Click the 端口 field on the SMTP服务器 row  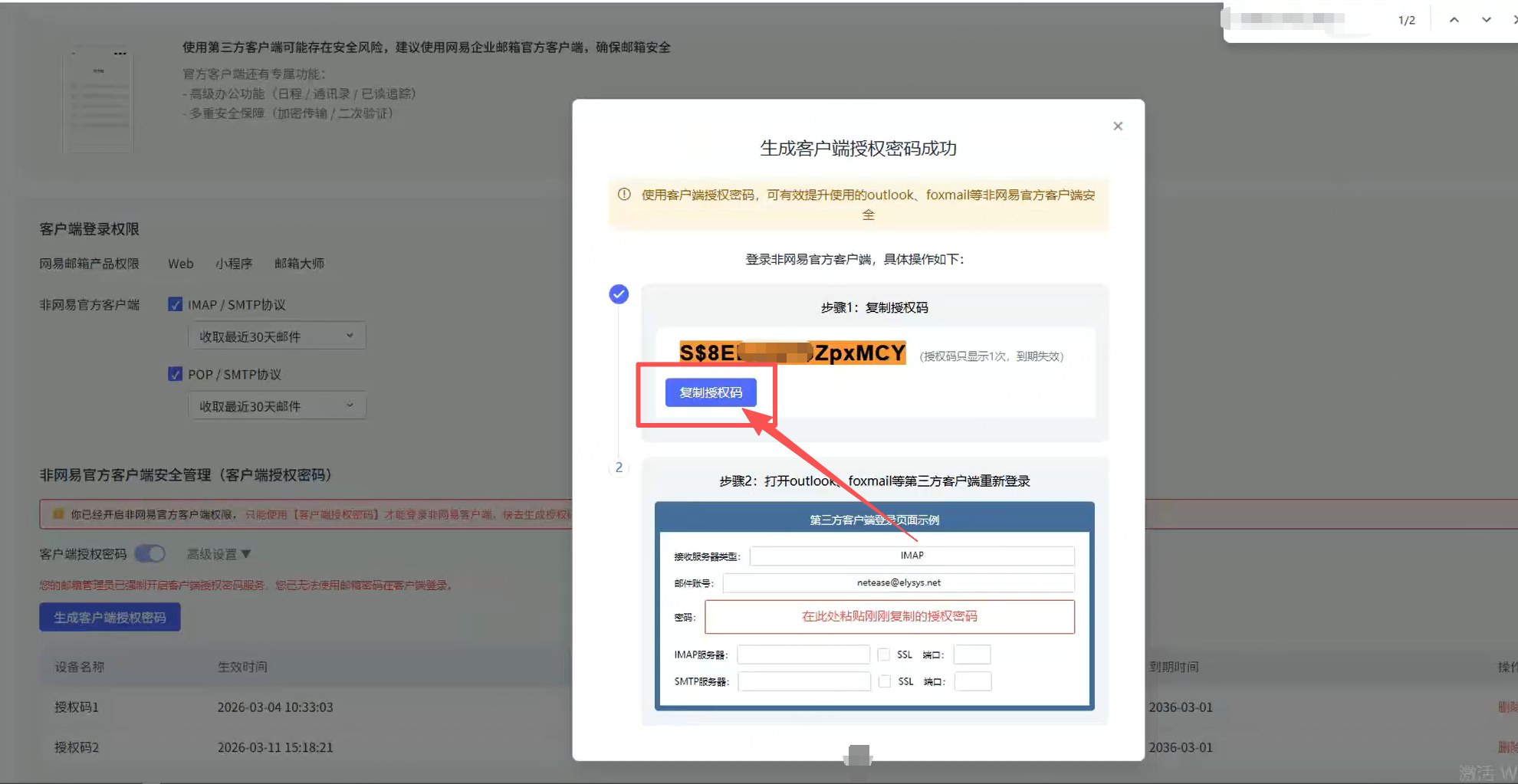tap(973, 681)
